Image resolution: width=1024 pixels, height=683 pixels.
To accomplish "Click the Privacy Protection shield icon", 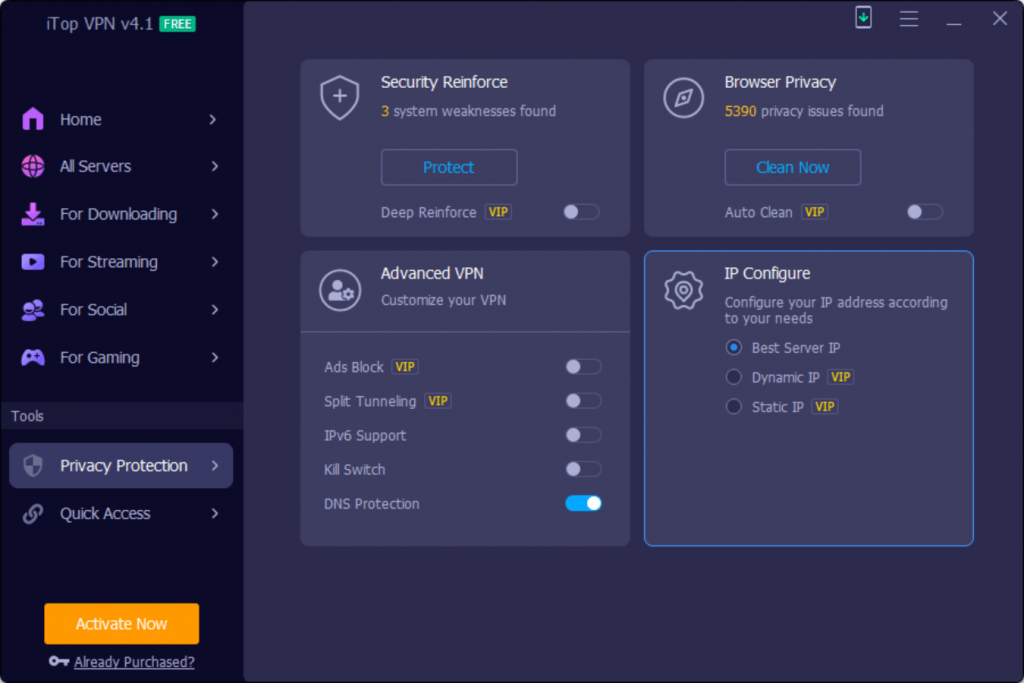I will (x=33, y=466).
